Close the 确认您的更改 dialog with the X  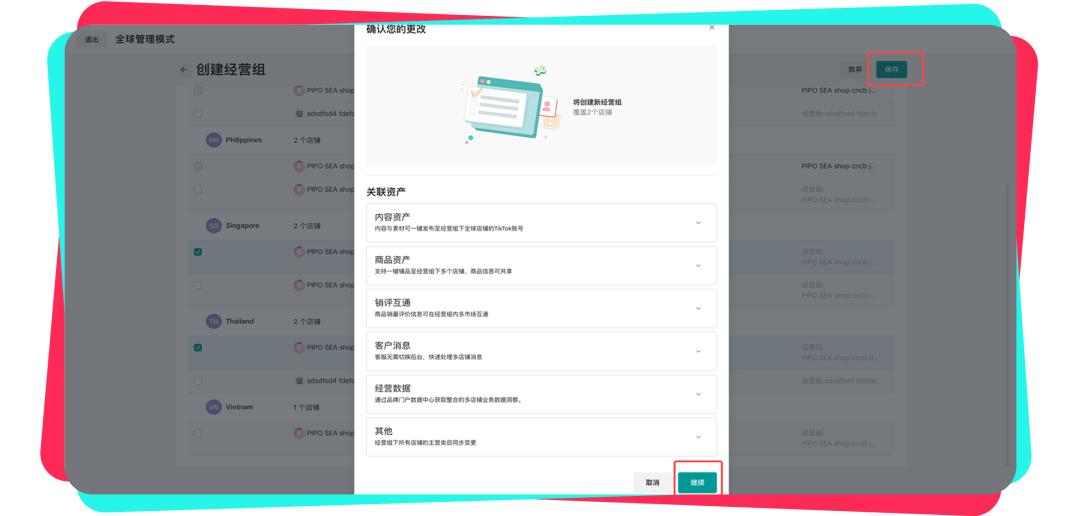click(712, 28)
